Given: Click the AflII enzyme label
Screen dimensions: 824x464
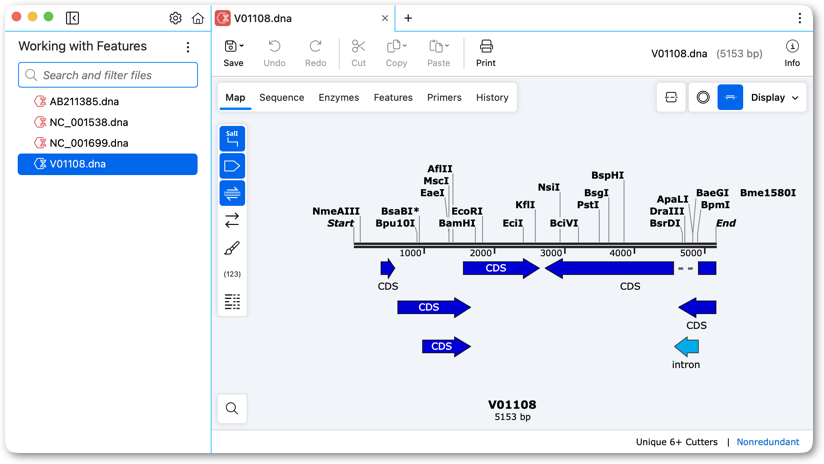Looking at the screenshot, I should point(439,169).
